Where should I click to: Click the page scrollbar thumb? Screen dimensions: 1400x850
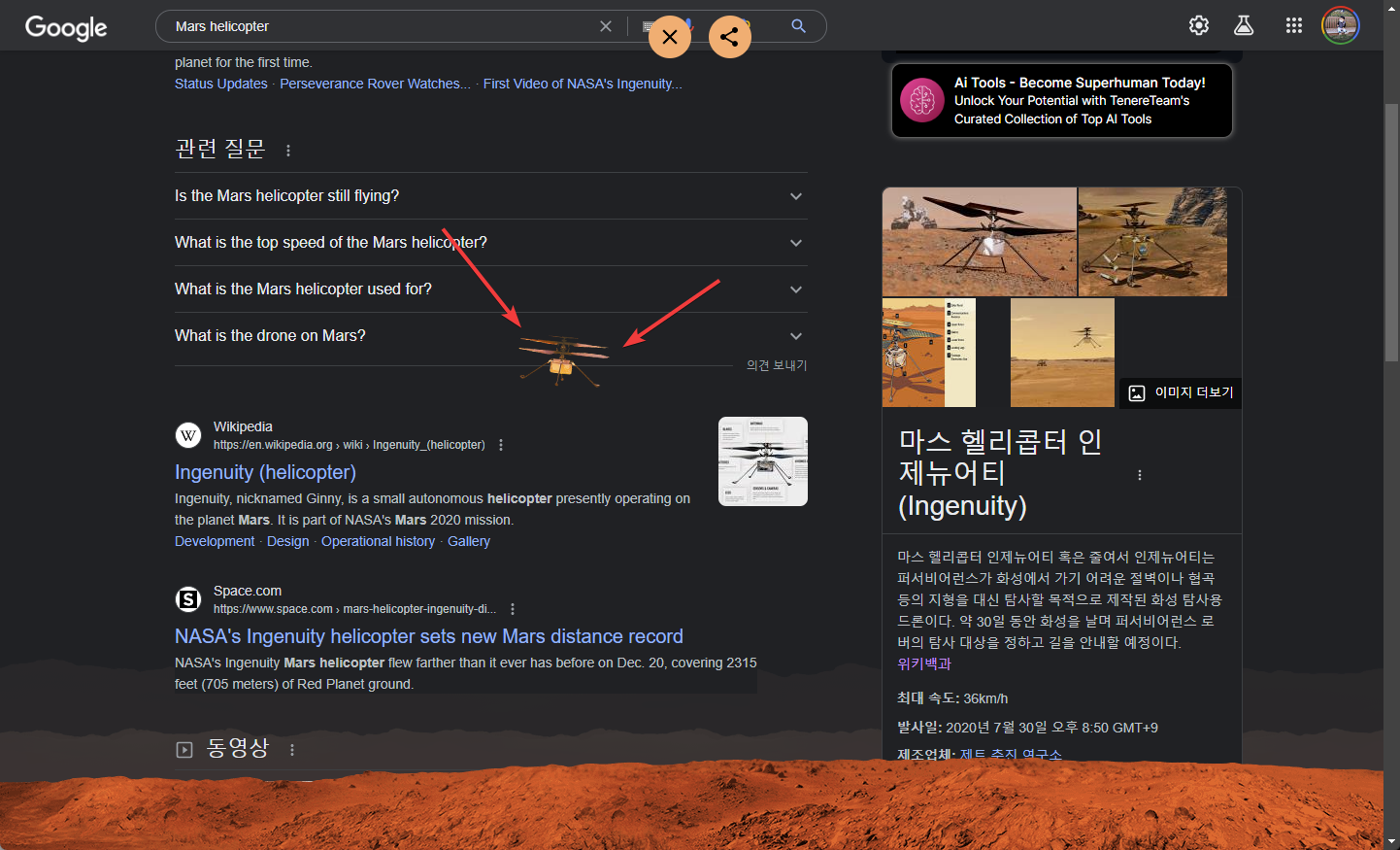(1391, 232)
